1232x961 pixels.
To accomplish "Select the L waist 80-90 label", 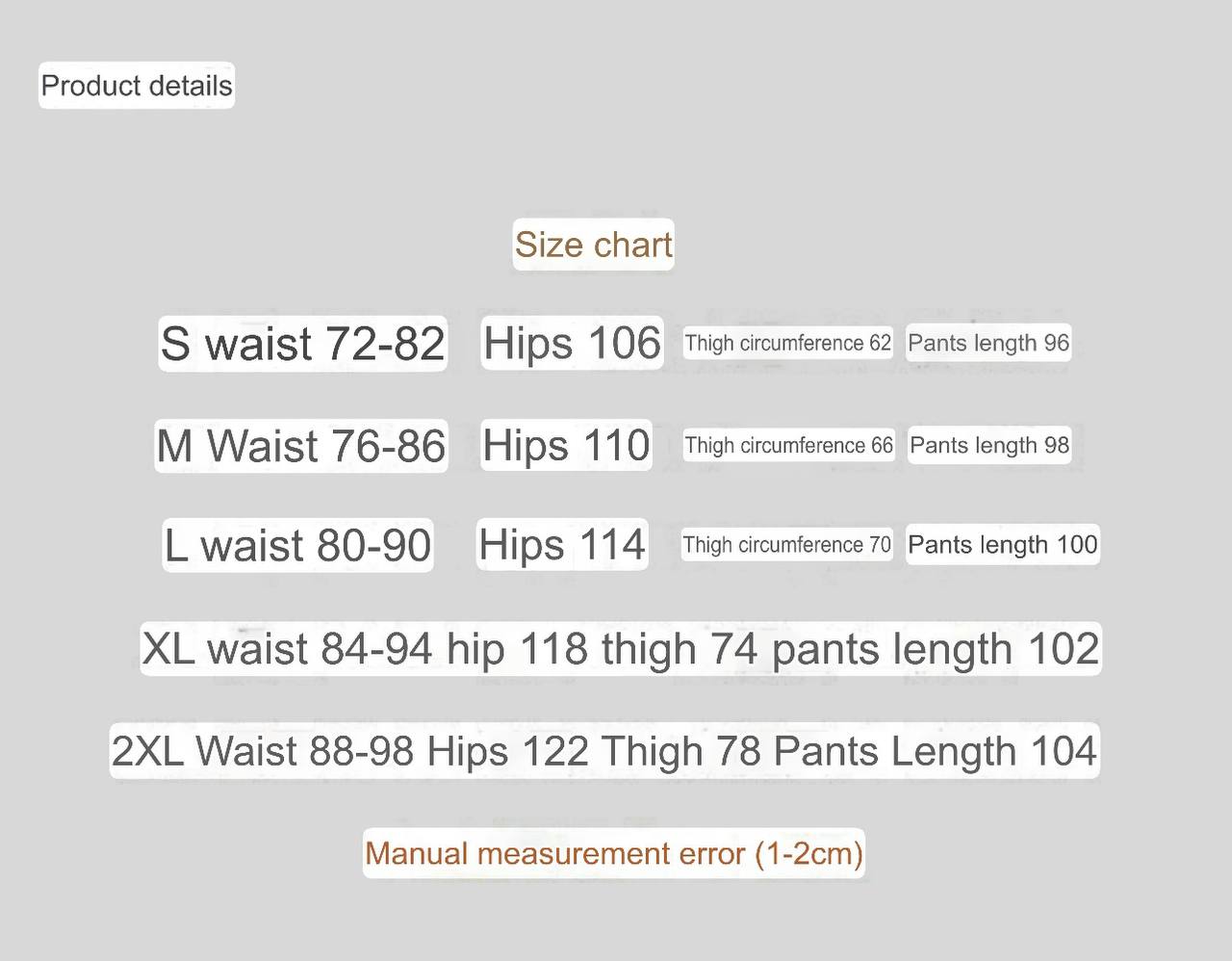I will pyautogui.click(x=297, y=545).
